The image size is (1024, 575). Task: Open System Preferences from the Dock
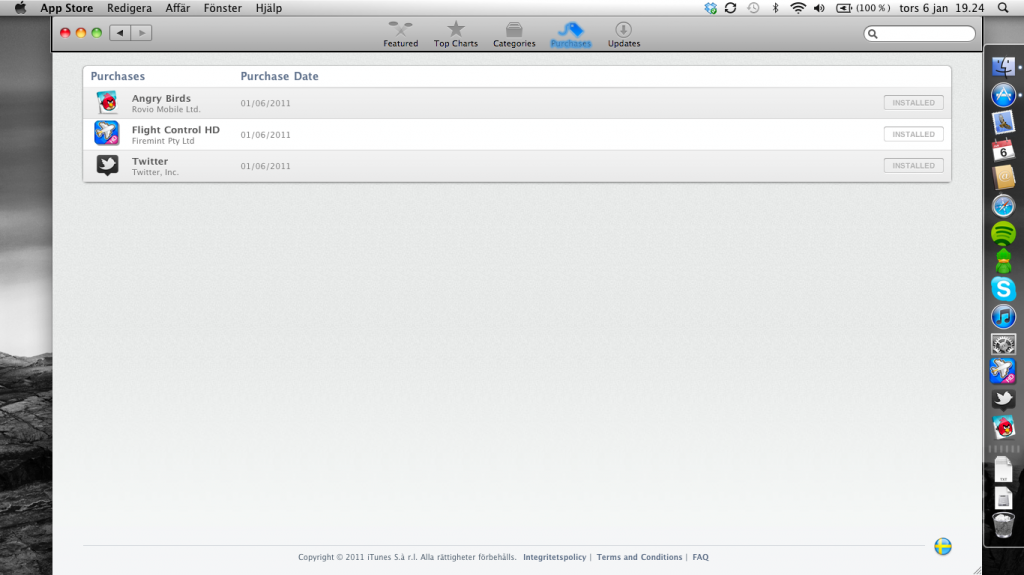1003,344
